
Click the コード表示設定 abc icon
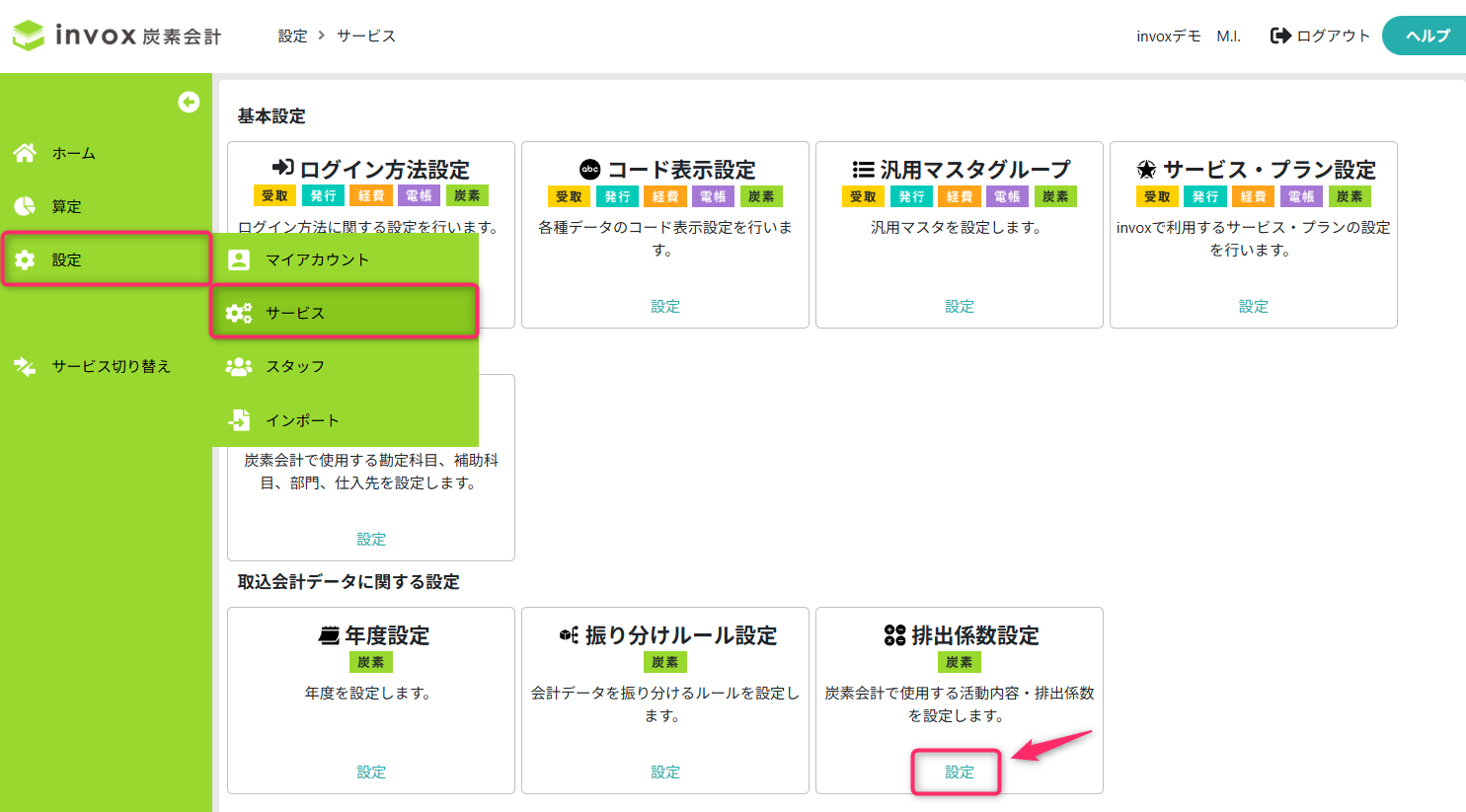(x=590, y=169)
